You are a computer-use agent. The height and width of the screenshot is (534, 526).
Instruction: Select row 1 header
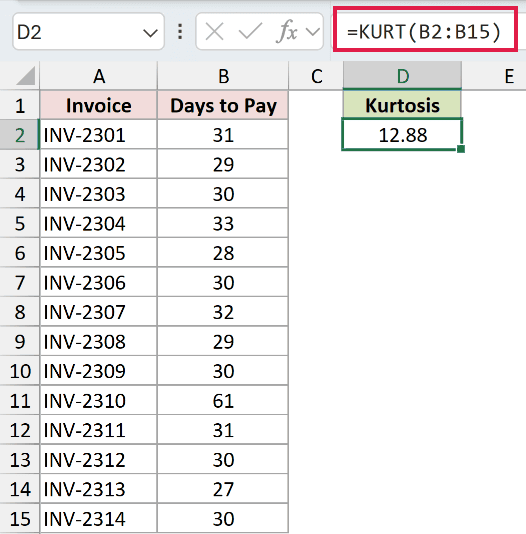point(20,105)
